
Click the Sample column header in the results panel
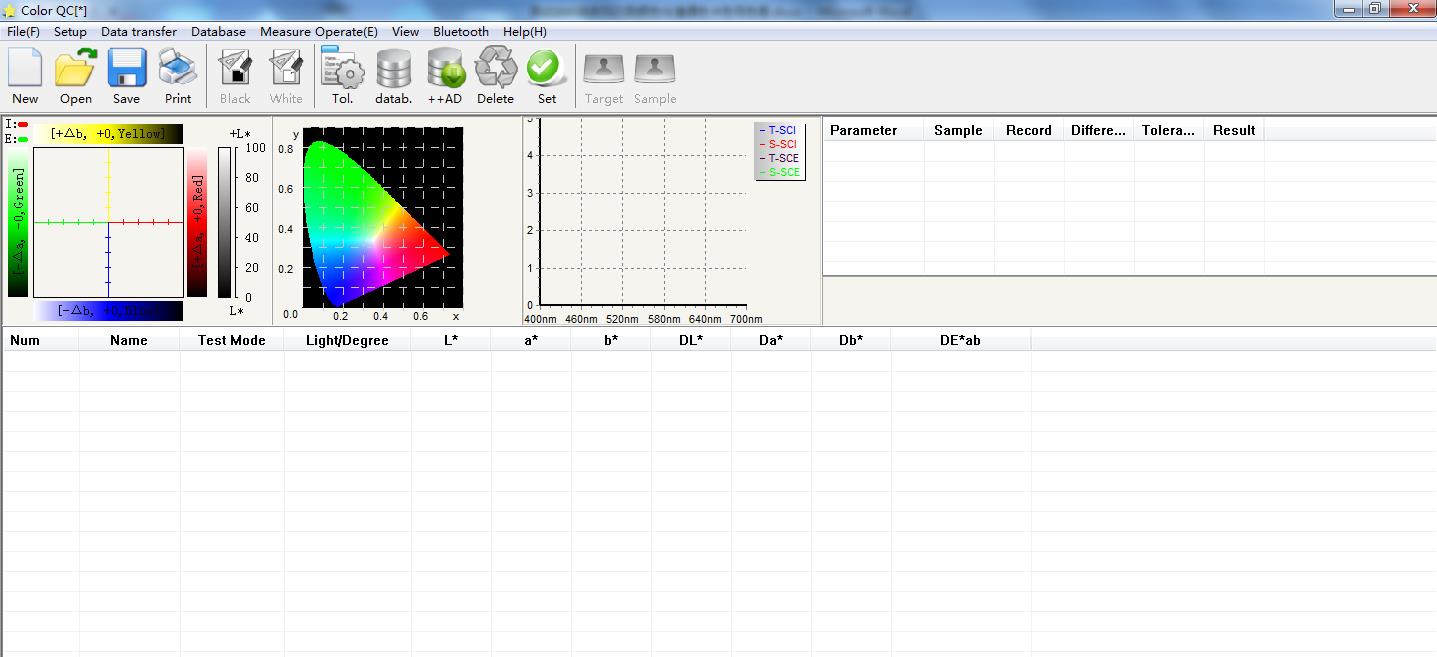(x=959, y=130)
